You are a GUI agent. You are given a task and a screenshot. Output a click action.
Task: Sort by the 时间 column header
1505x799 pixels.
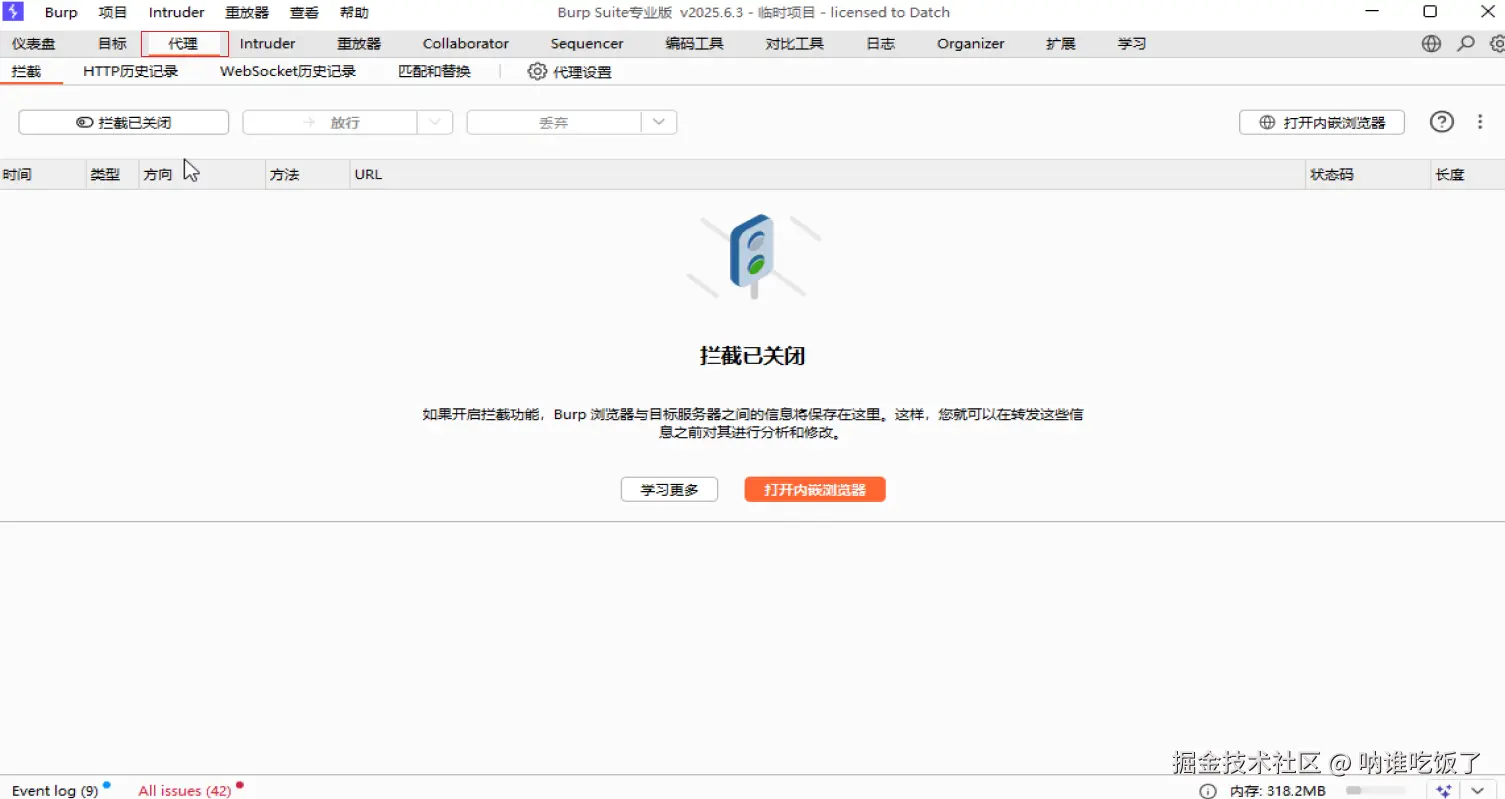(43, 174)
